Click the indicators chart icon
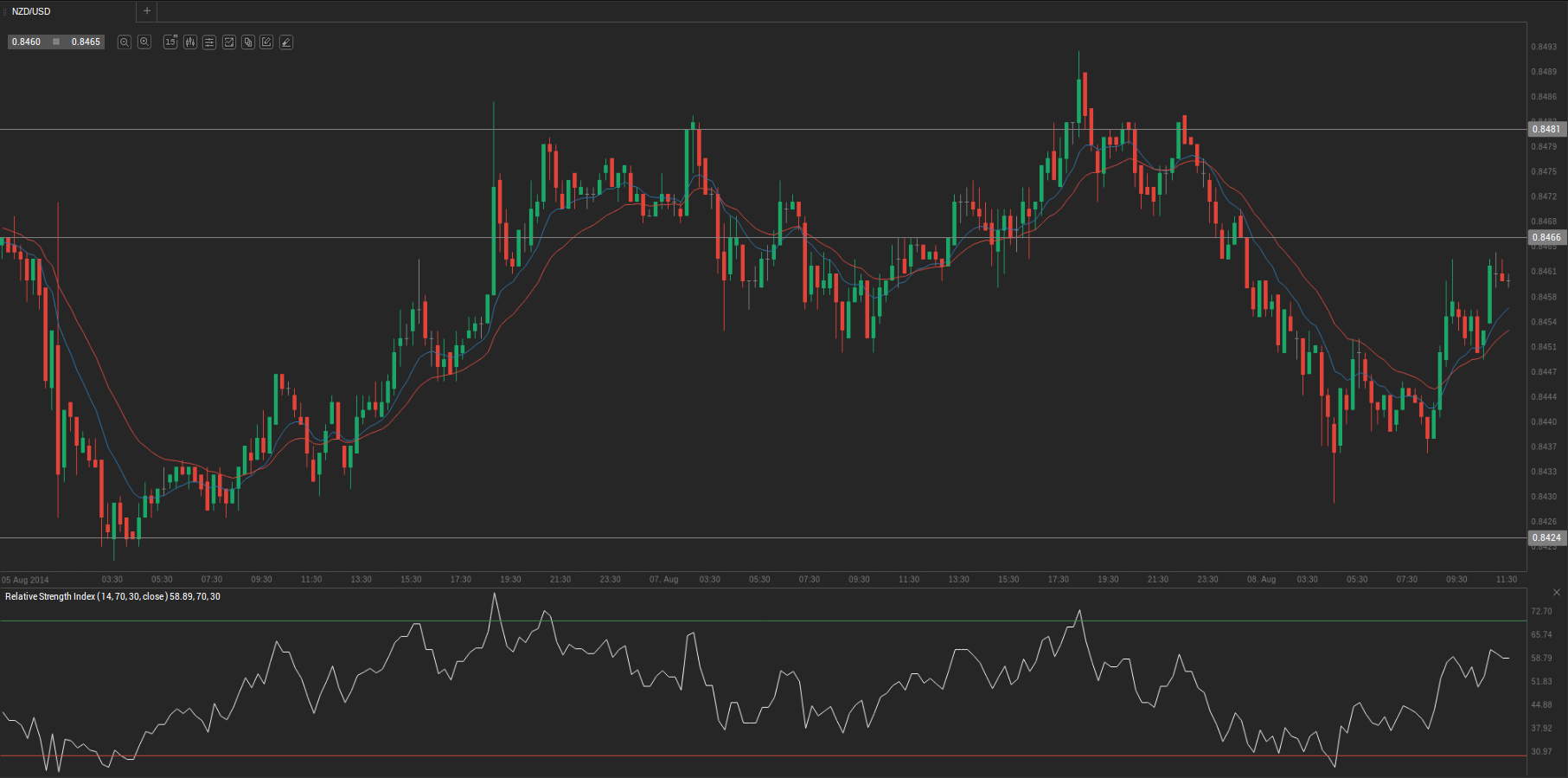Screen dimensions: 1568x778 (229, 42)
